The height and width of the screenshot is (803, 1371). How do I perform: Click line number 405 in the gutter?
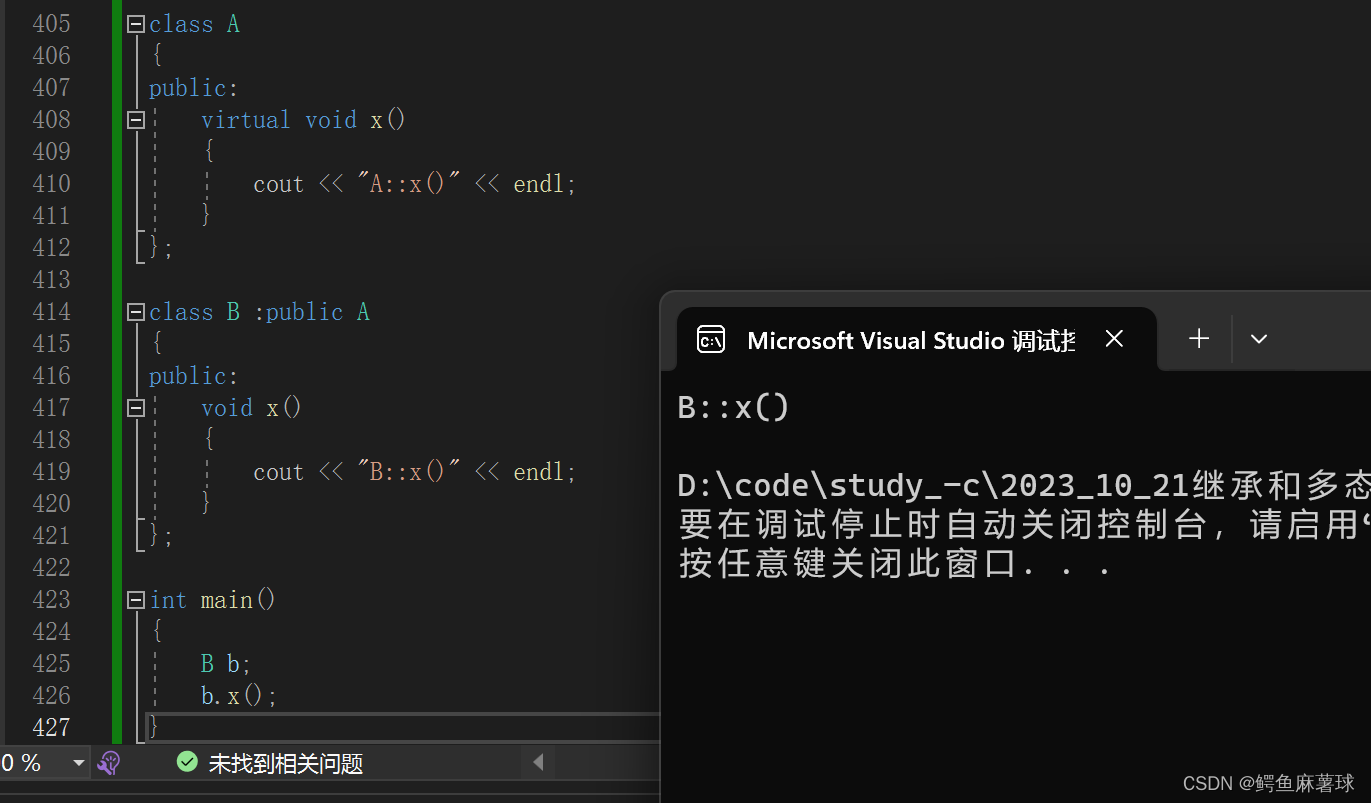52,24
